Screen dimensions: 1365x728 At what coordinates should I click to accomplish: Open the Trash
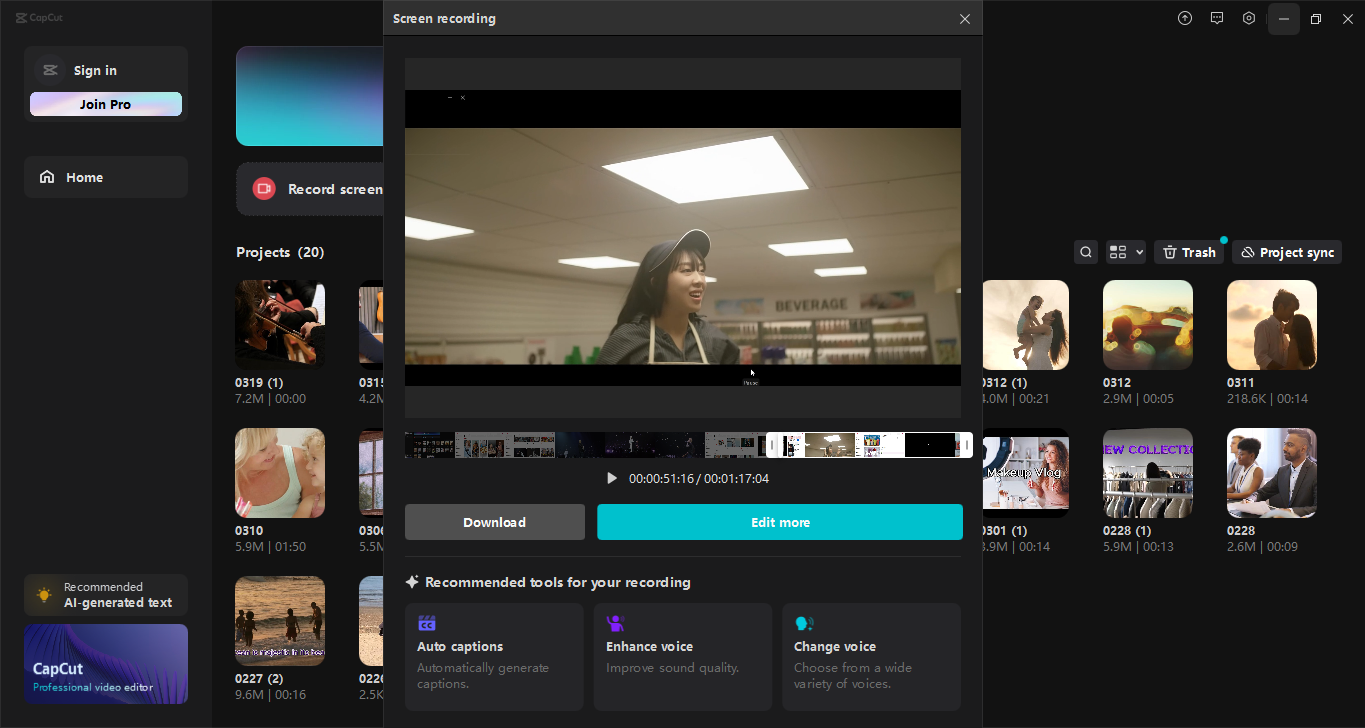pyautogui.click(x=1188, y=251)
